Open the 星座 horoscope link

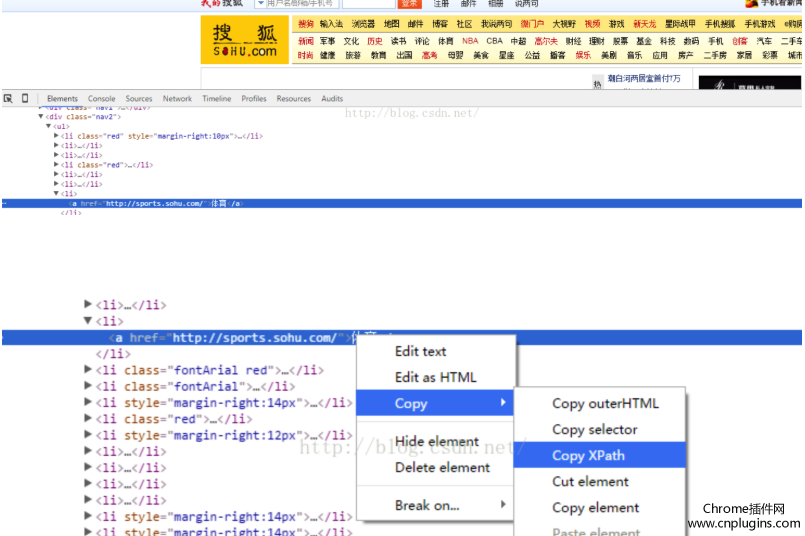click(x=506, y=55)
